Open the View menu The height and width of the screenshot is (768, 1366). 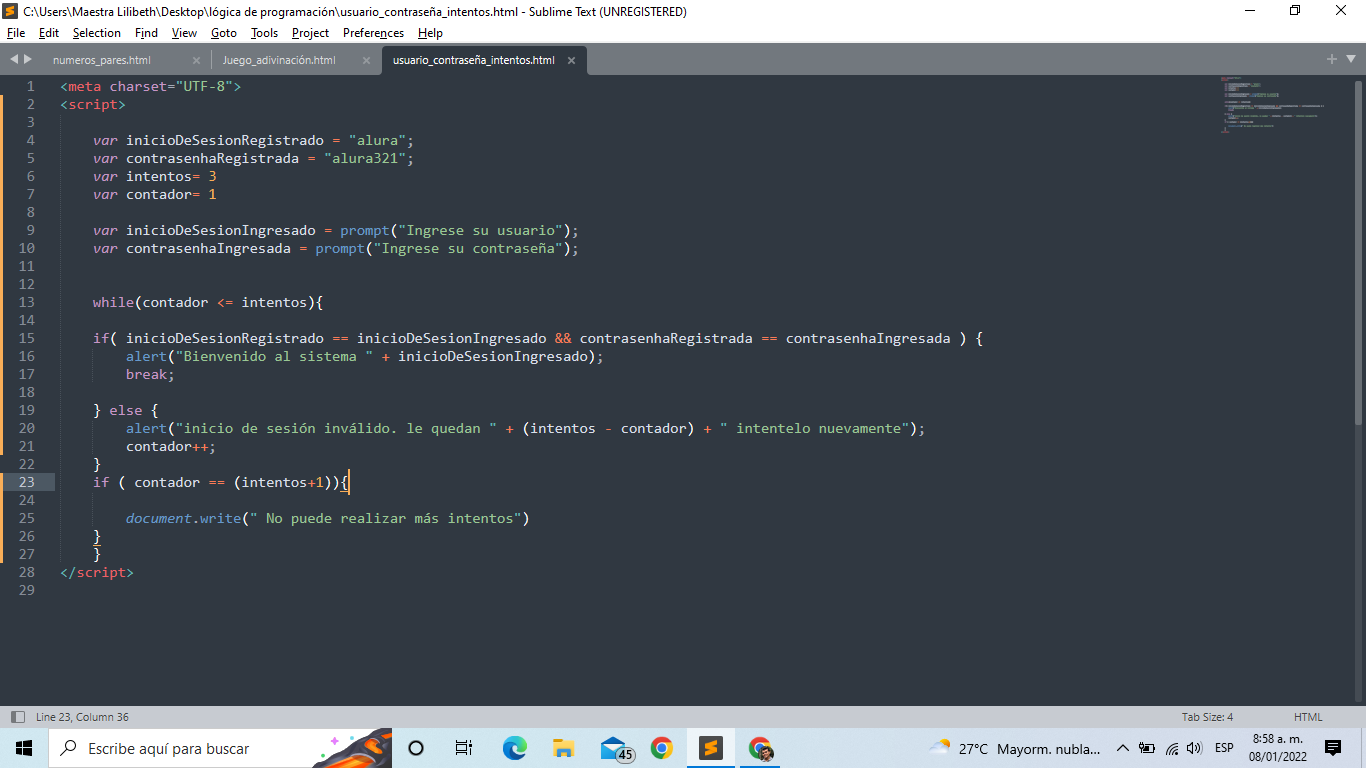[184, 33]
